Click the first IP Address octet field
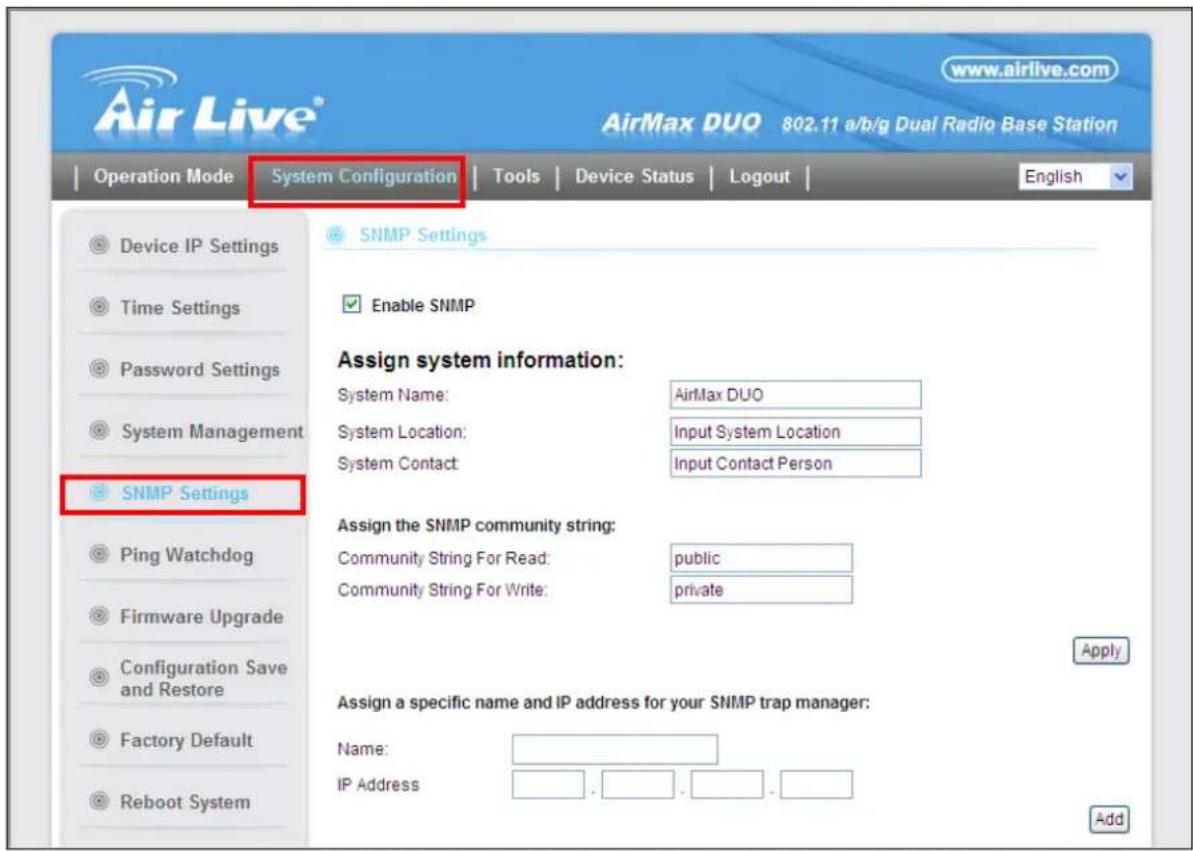Screen dimensions: 1193x851 (549, 785)
